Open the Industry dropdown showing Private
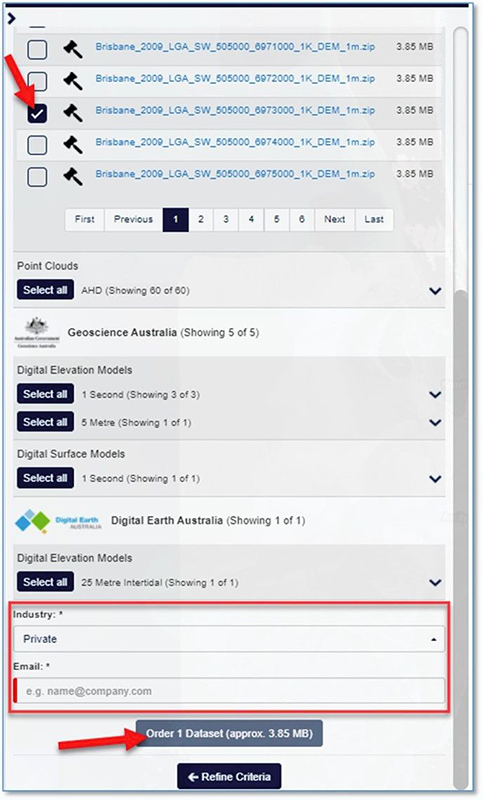This screenshot has height=800, width=483. (x=229, y=639)
